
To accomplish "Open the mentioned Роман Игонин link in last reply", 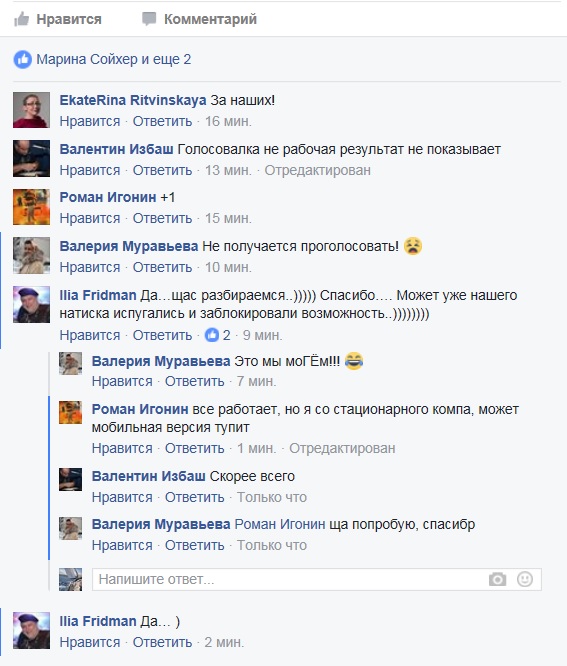I will [280, 525].
